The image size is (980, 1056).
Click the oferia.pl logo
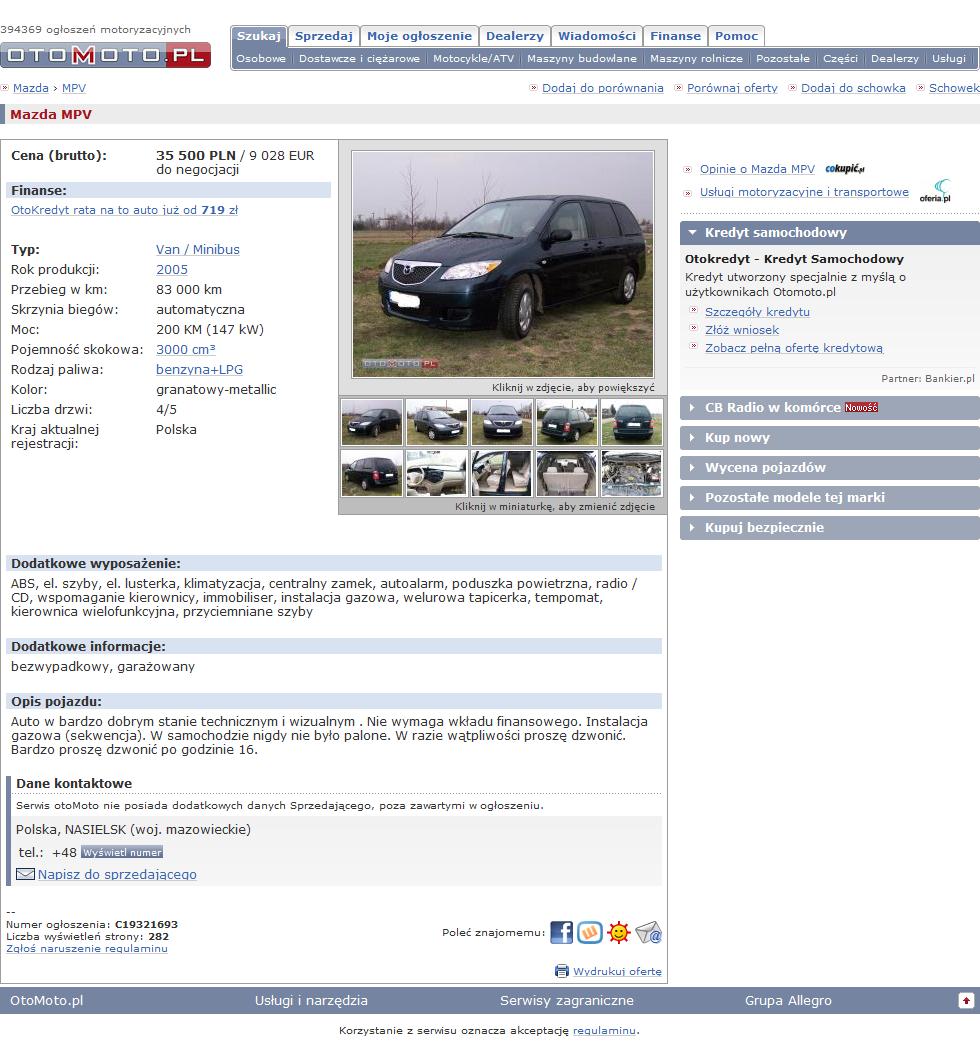pyautogui.click(x=936, y=191)
